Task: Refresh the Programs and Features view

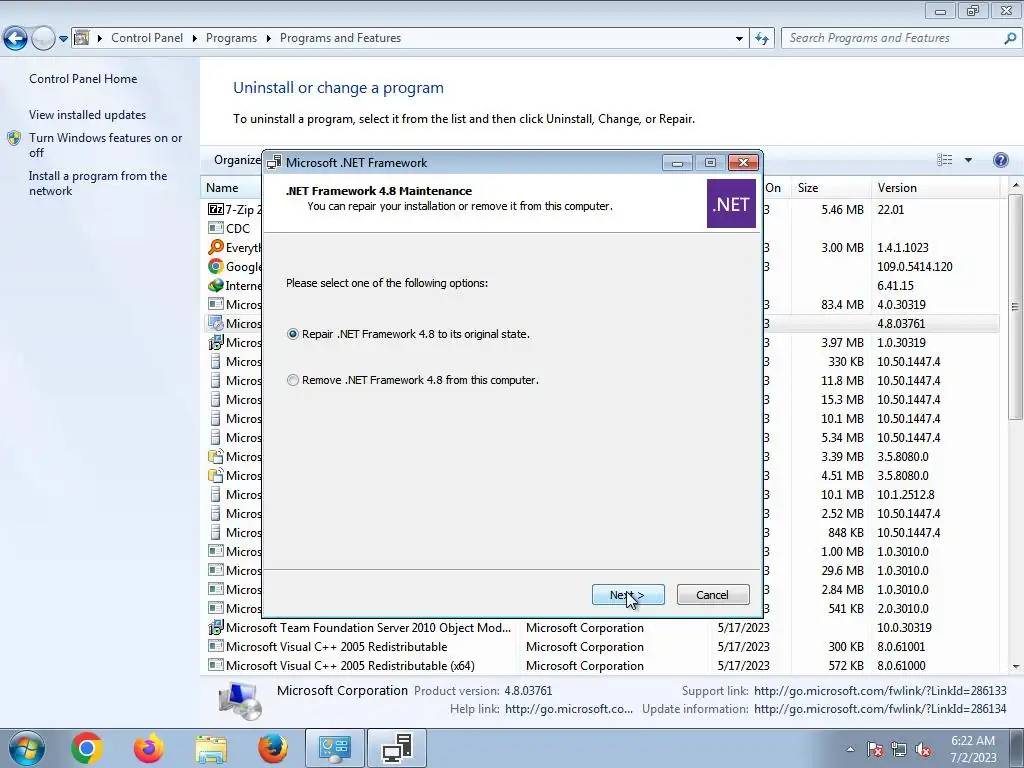Action: (x=761, y=39)
